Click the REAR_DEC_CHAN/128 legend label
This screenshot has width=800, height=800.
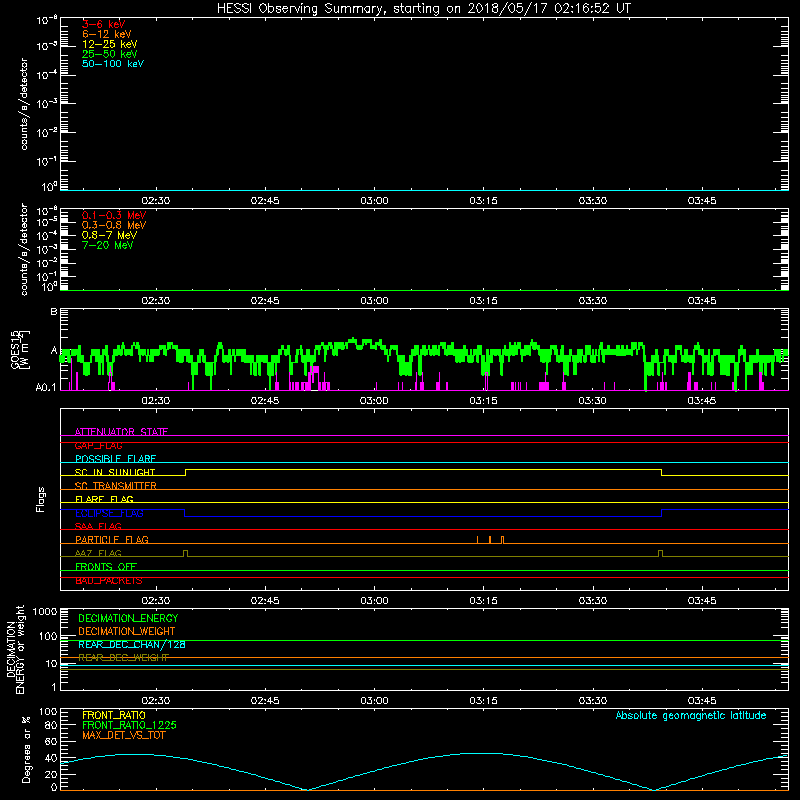[132, 644]
